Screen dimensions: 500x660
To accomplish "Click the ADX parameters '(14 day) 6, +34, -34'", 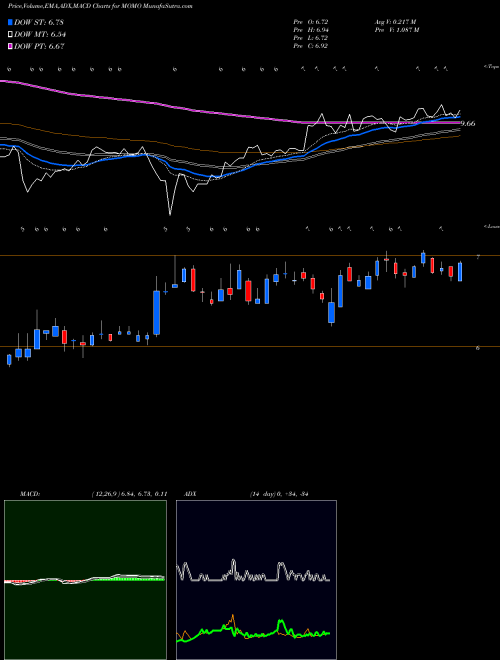I will pyautogui.click(x=279, y=494).
